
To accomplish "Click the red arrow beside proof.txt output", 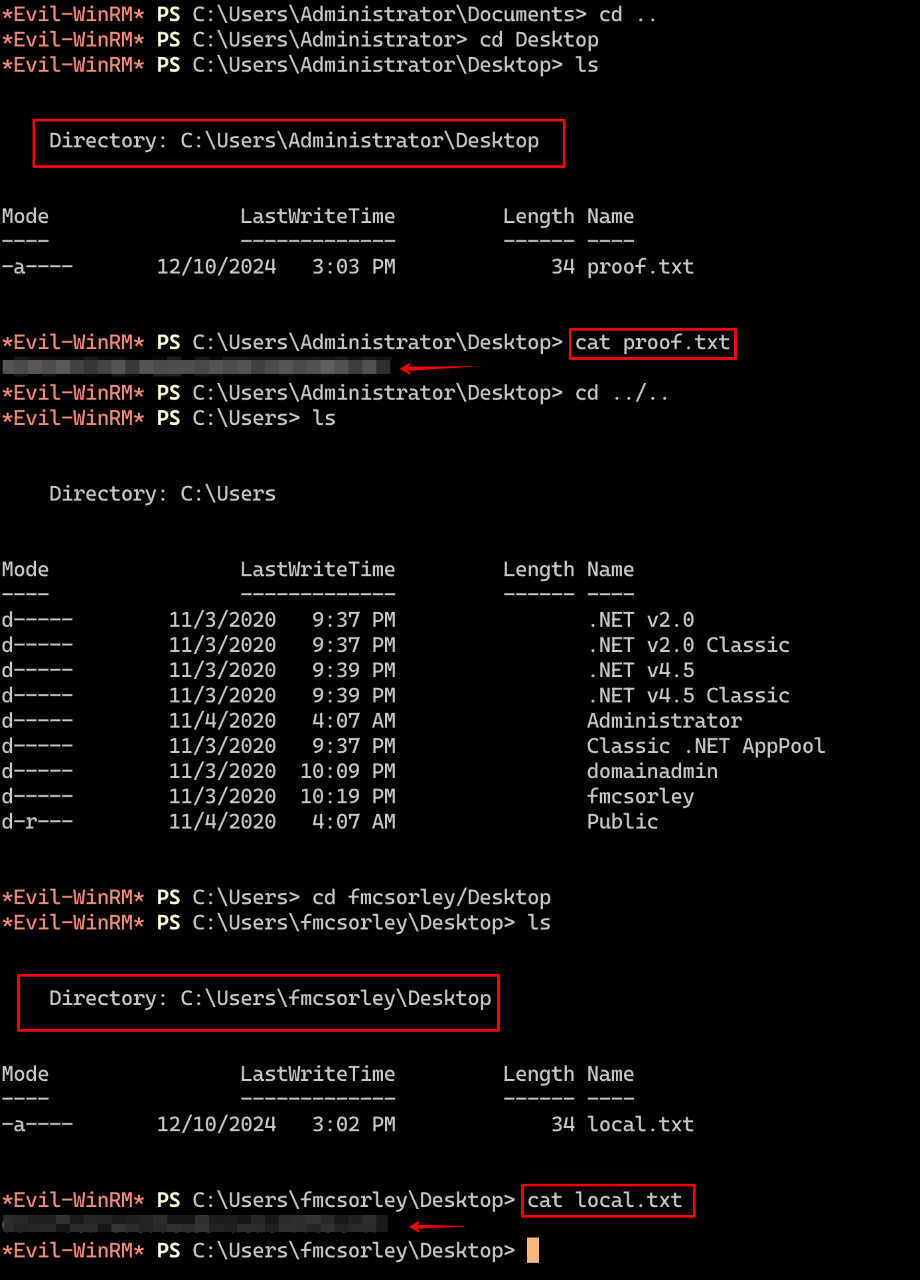I will 436,368.
